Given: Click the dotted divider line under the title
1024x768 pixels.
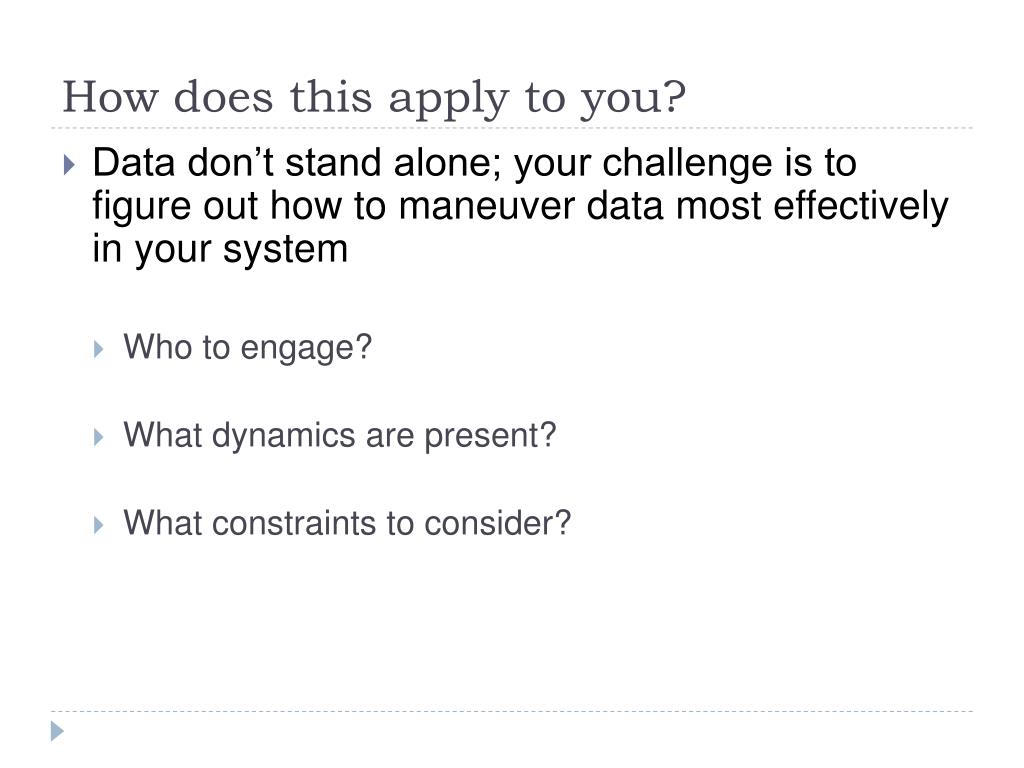Looking at the screenshot, I should 512,128.
